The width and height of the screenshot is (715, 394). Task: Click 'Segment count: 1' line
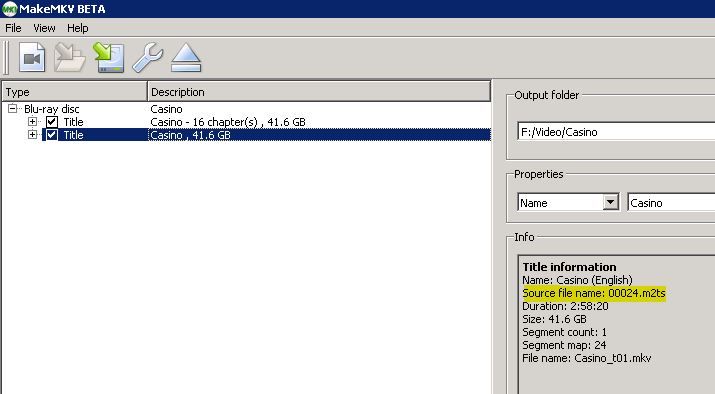[x=565, y=332]
